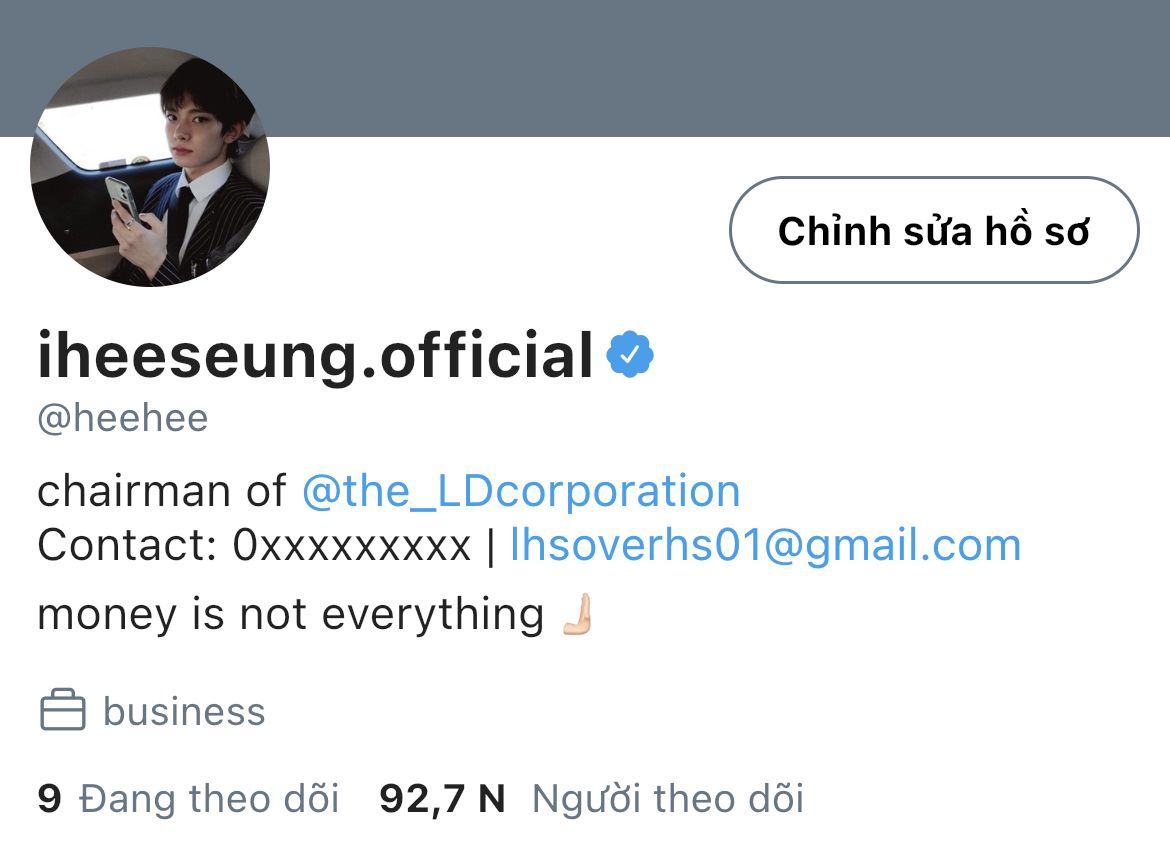Click the 'chairman of' bio text
The width and height of the screenshot is (1170, 853).
(161, 491)
